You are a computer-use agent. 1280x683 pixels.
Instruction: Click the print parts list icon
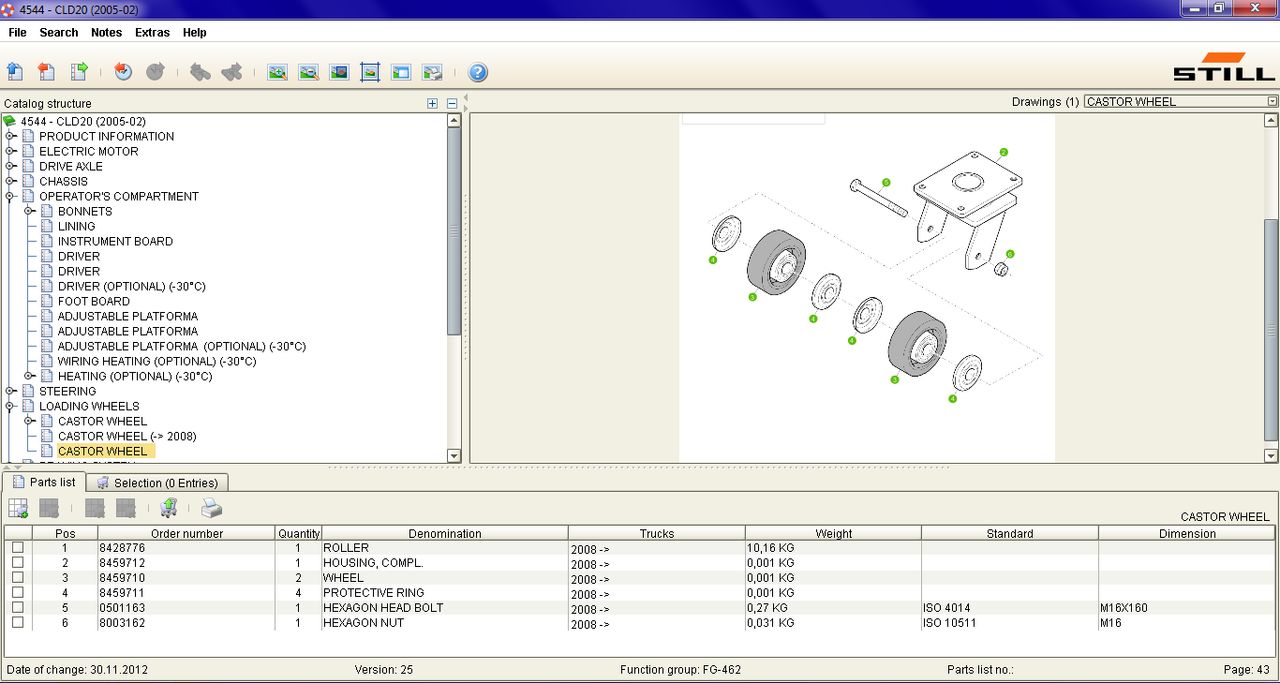(212, 508)
